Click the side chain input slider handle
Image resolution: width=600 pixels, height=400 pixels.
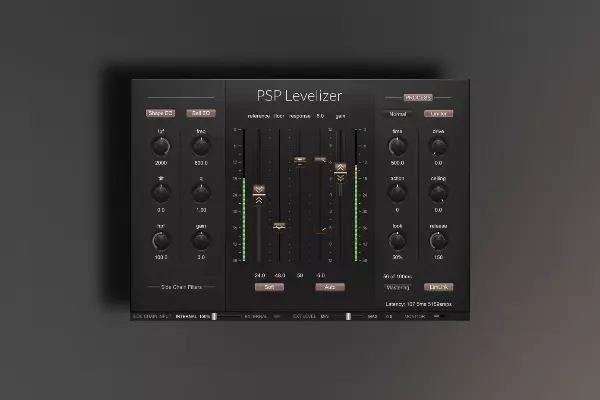tap(215, 317)
